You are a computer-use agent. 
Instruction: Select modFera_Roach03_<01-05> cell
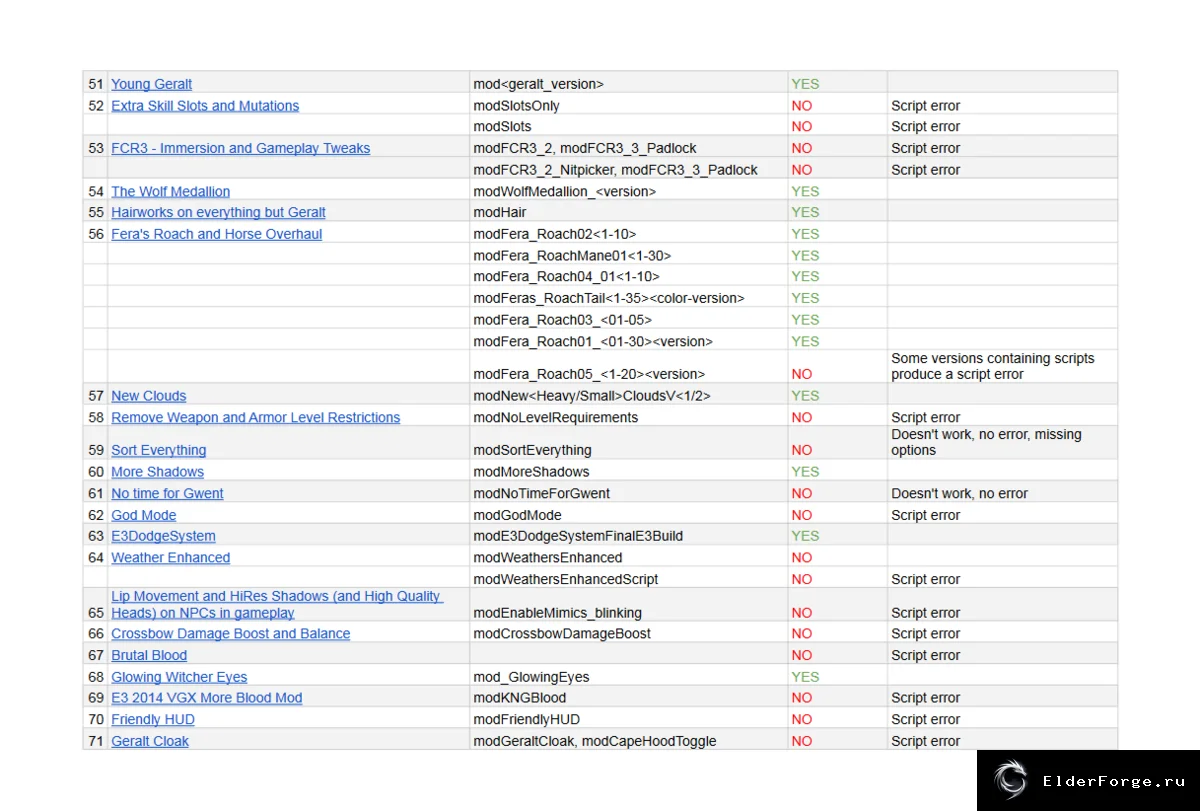628,320
